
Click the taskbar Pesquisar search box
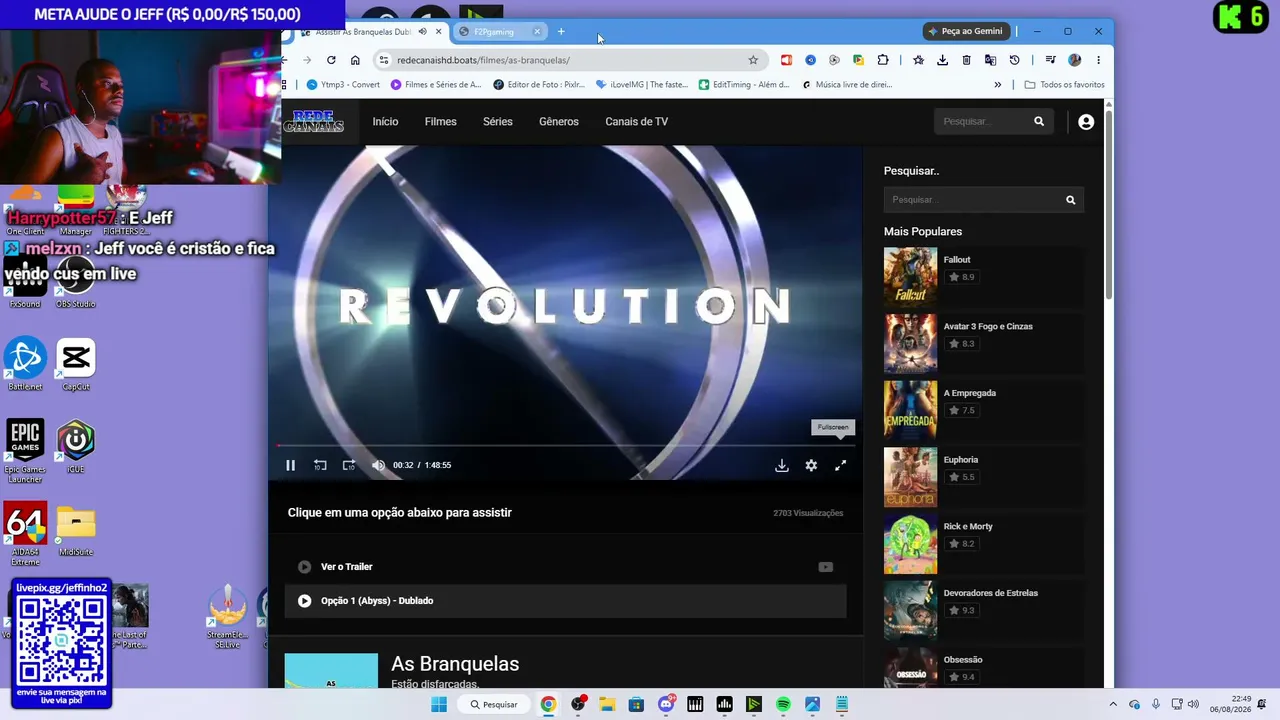[x=494, y=704]
